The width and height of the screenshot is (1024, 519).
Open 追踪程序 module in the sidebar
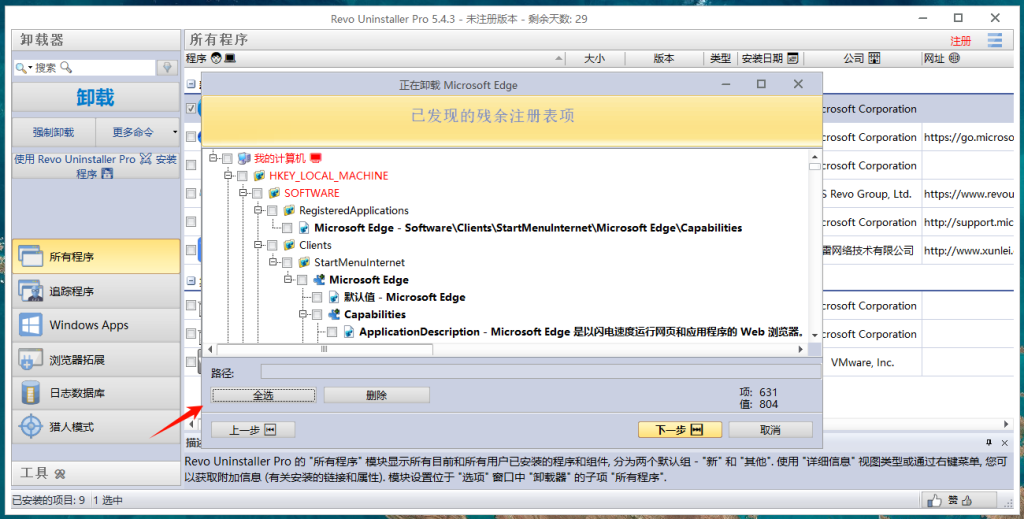pos(96,291)
